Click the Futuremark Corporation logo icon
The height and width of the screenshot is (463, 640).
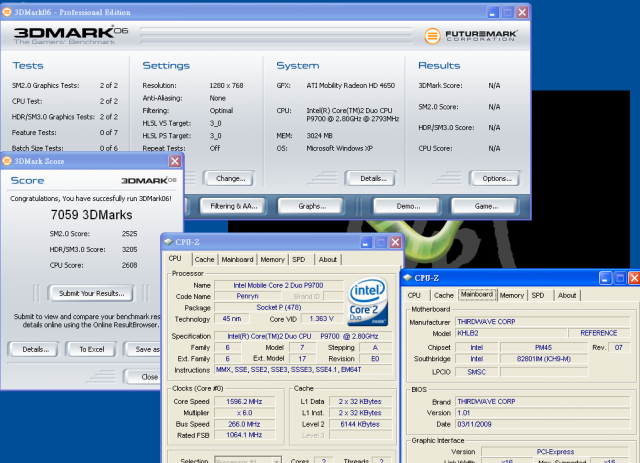click(432, 36)
